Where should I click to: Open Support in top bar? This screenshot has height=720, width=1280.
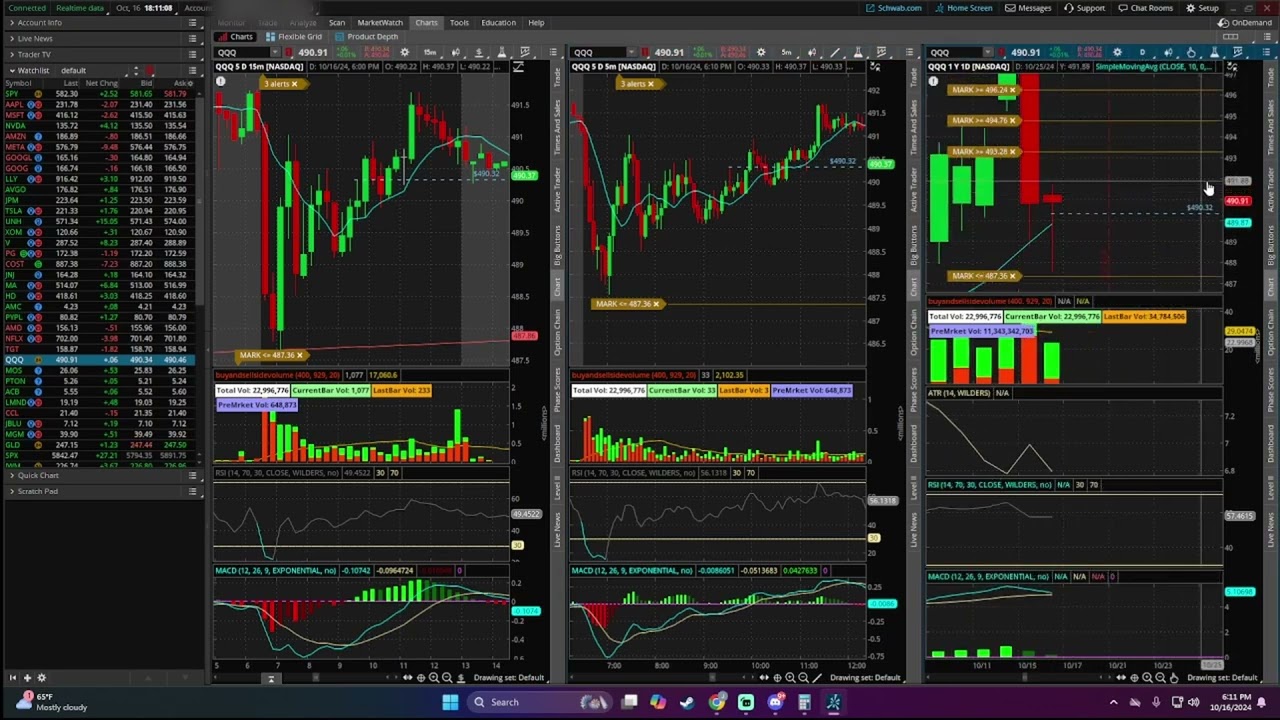pos(1085,8)
